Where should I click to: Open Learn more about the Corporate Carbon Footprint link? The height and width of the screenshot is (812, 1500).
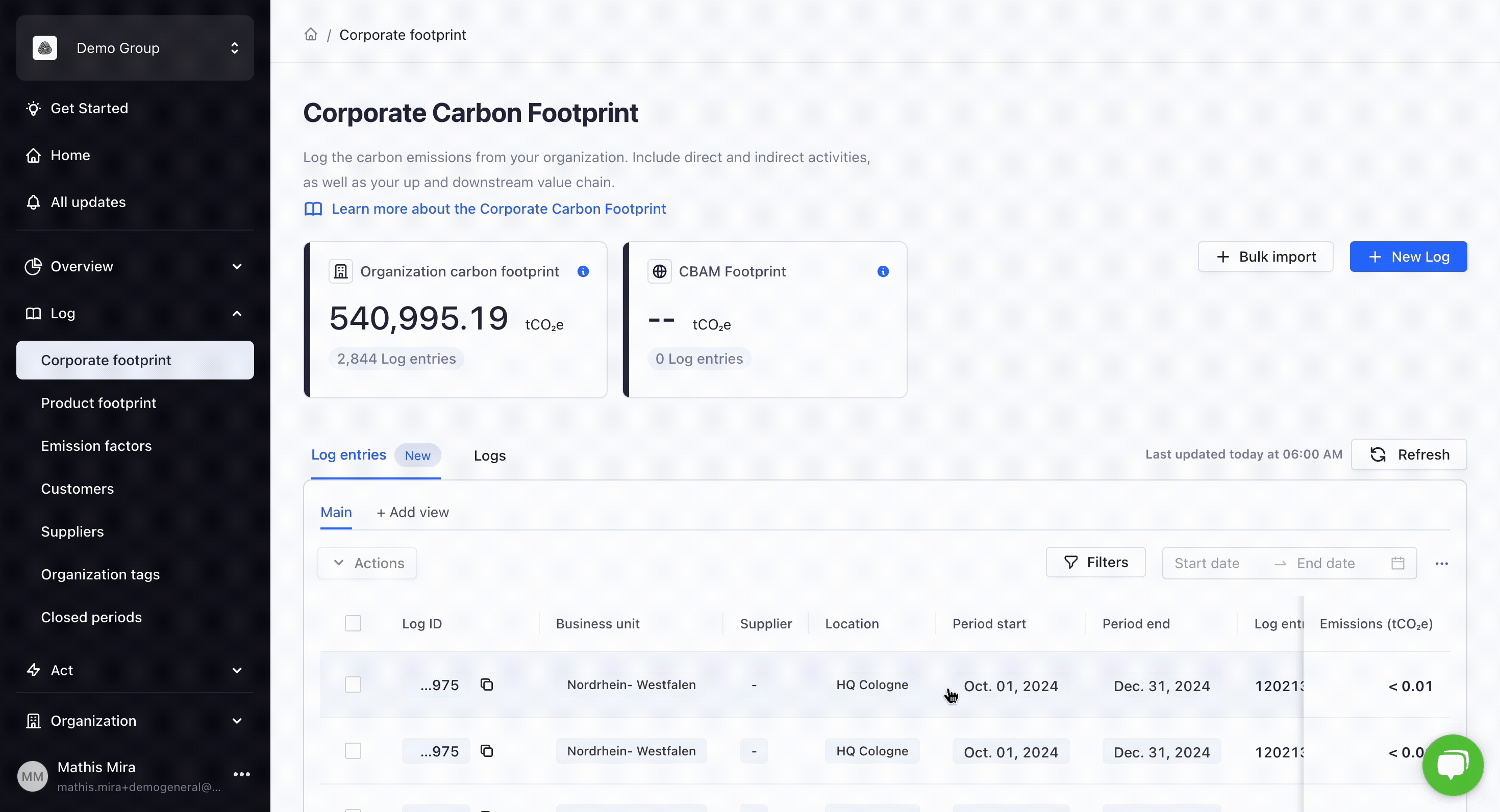click(x=498, y=209)
